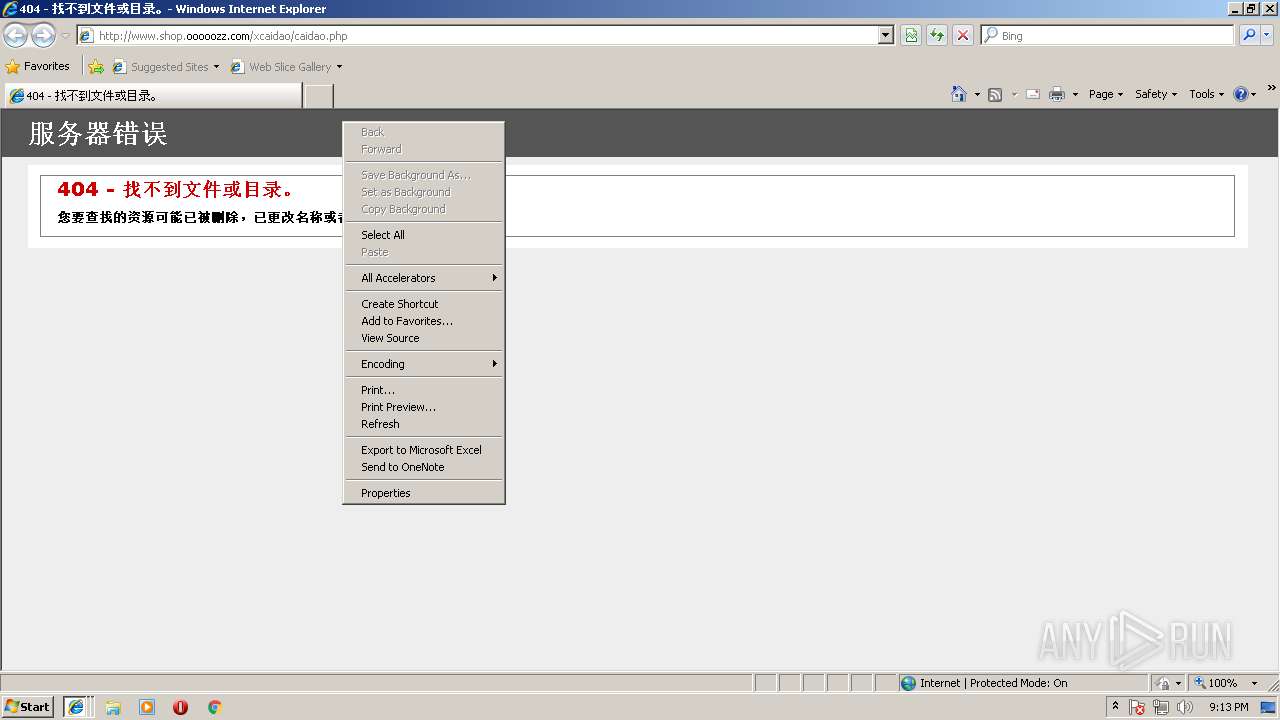The height and width of the screenshot is (720, 1280).
Task: Click the Home toolbar icon
Action: coord(959,94)
